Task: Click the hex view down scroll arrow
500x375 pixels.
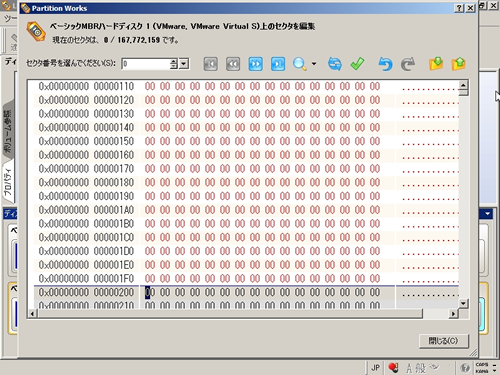Action: (x=463, y=303)
